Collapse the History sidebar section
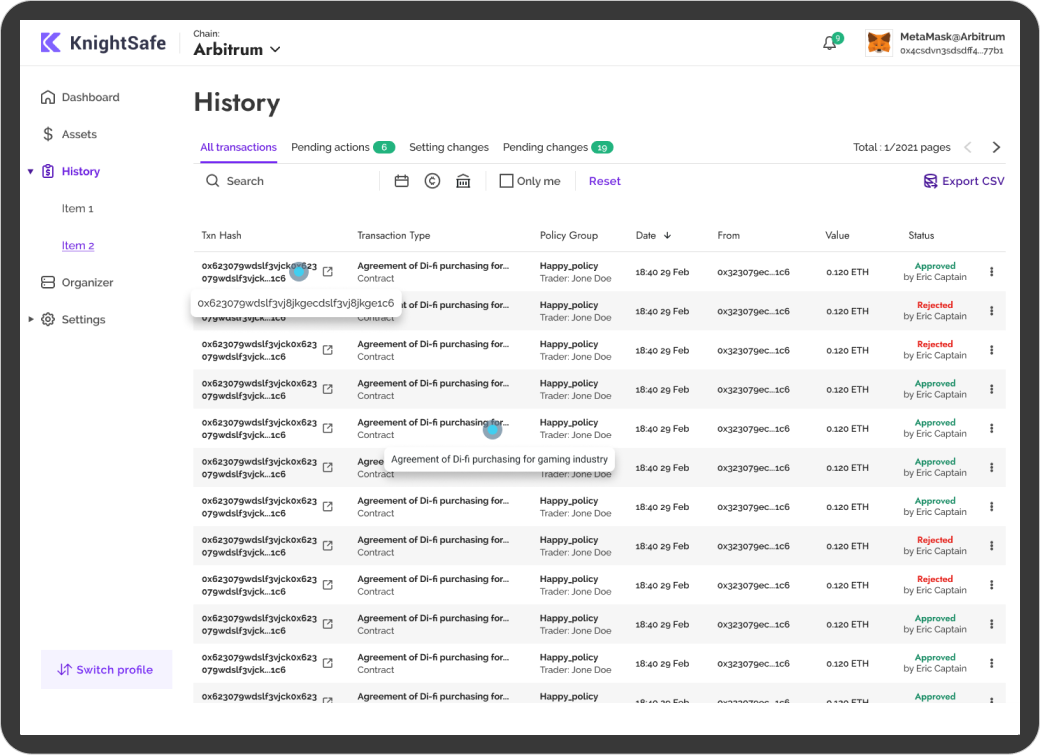The width and height of the screenshot is (1040, 755). [x=31, y=172]
